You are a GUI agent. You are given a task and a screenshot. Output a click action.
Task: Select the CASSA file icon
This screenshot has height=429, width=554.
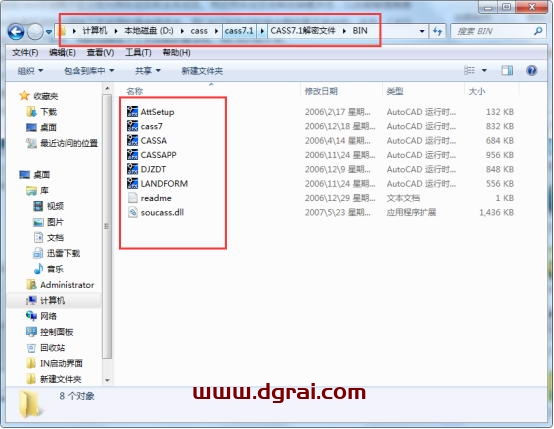point(132,140)
